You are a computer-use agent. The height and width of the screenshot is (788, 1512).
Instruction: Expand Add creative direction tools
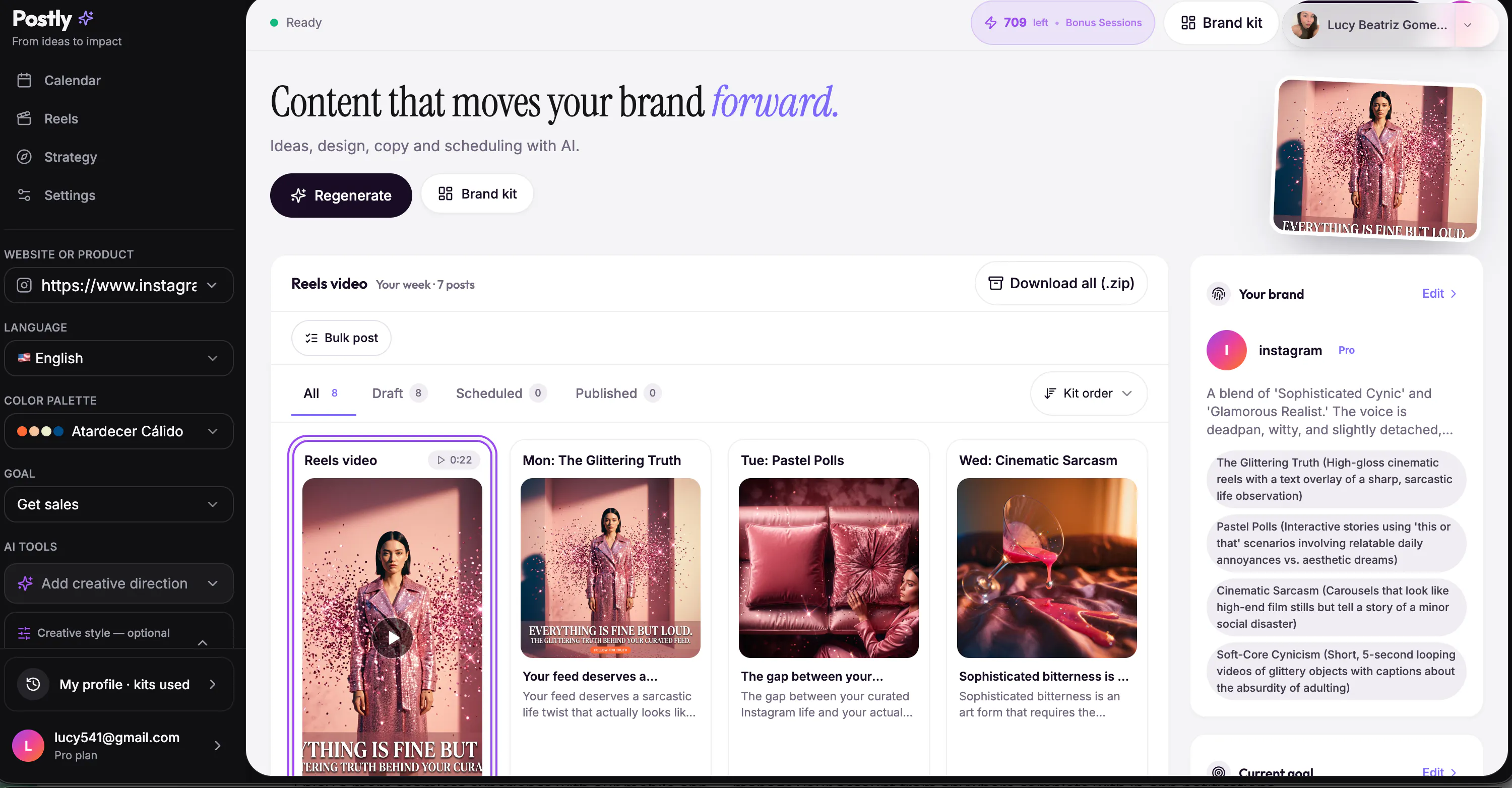[118, 583]
